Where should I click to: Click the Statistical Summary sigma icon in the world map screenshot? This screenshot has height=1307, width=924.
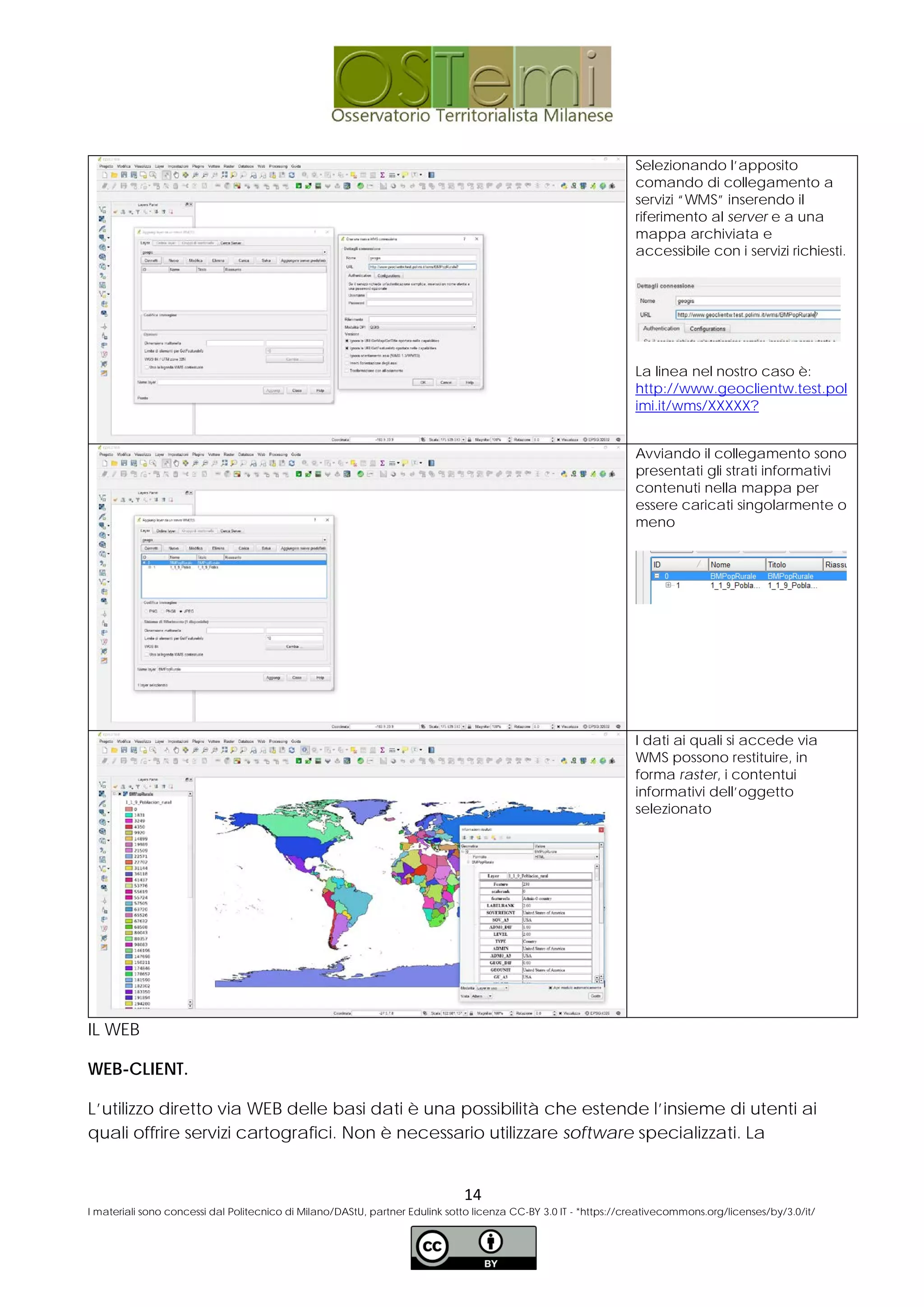(x=382, y=750)
